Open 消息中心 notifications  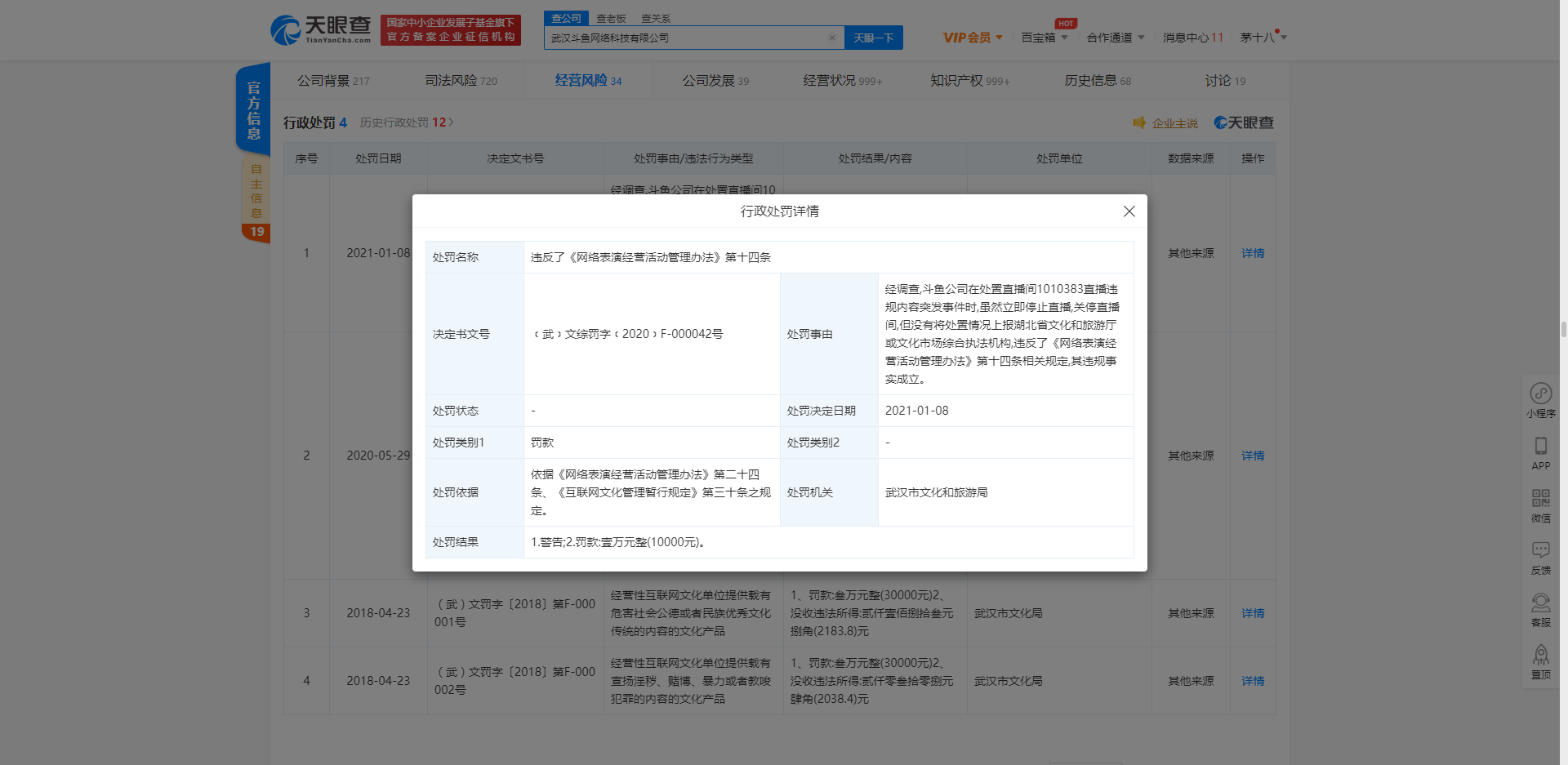click(1193, 38)
